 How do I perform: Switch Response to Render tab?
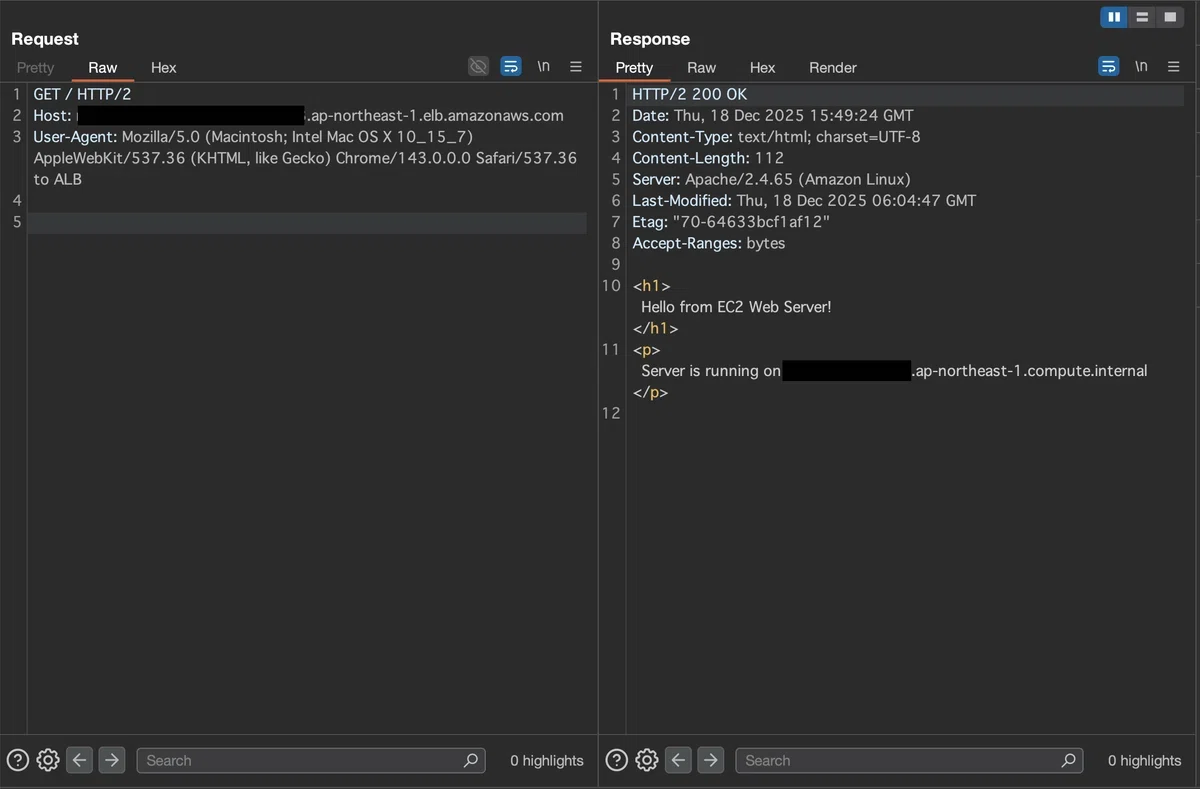833,67
